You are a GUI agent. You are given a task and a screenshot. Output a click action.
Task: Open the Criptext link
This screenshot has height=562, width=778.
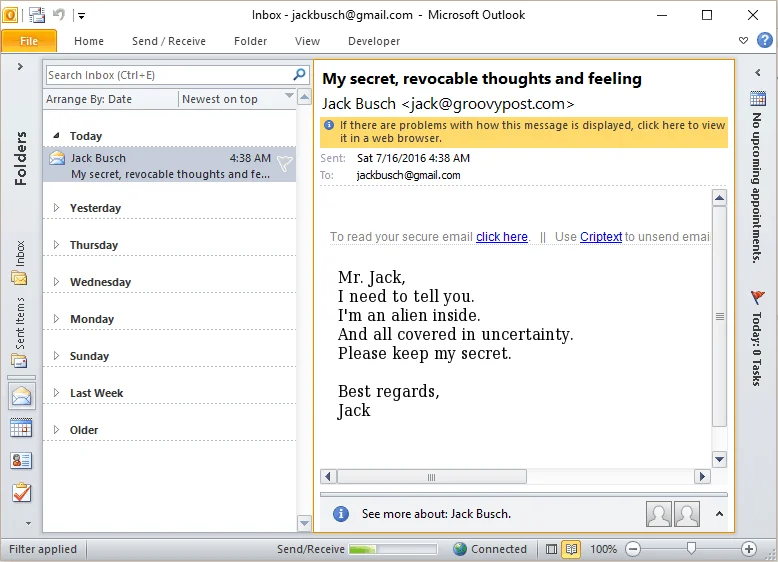coord(601,237)
